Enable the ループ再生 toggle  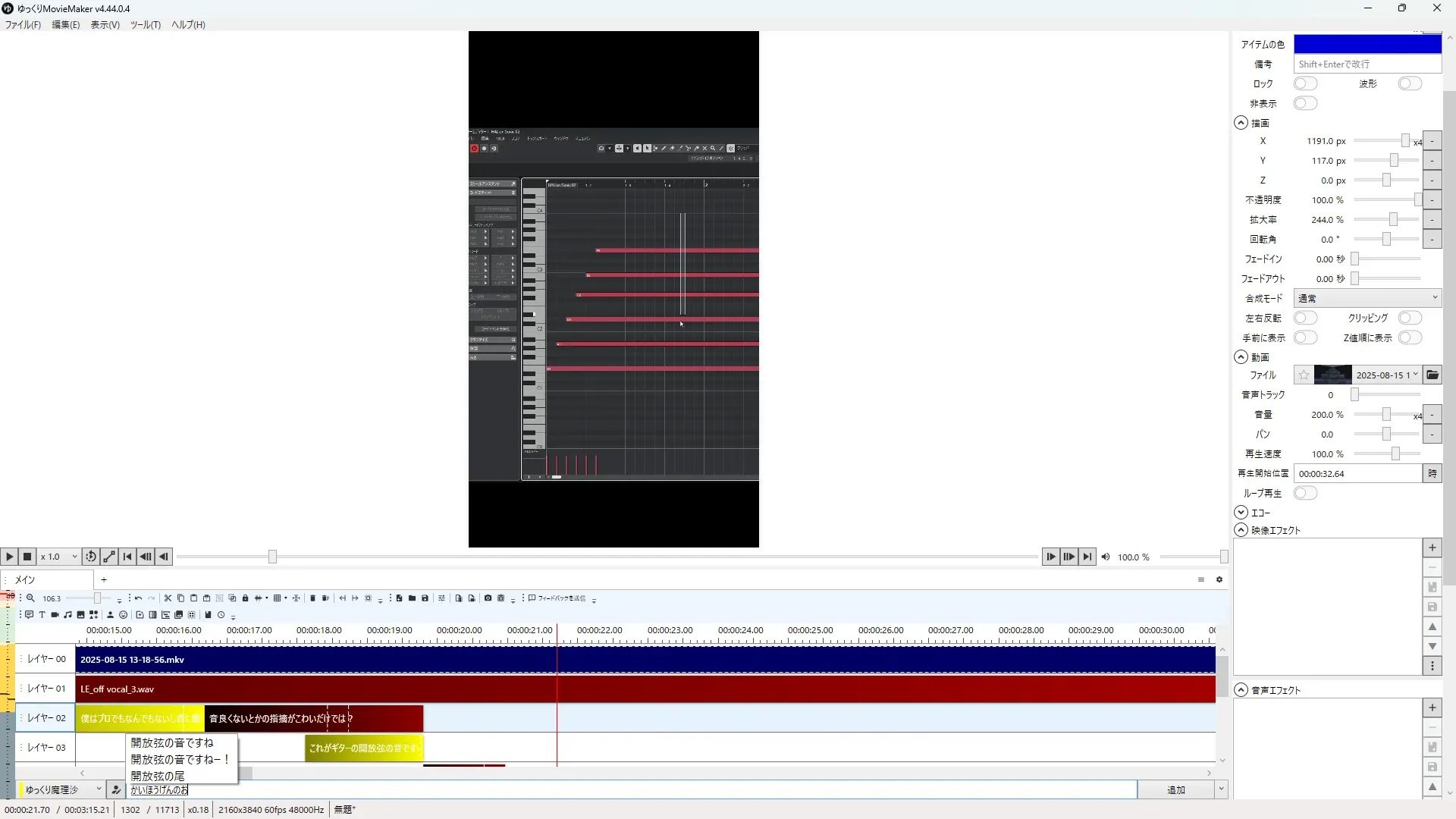tap(1305, 493)
